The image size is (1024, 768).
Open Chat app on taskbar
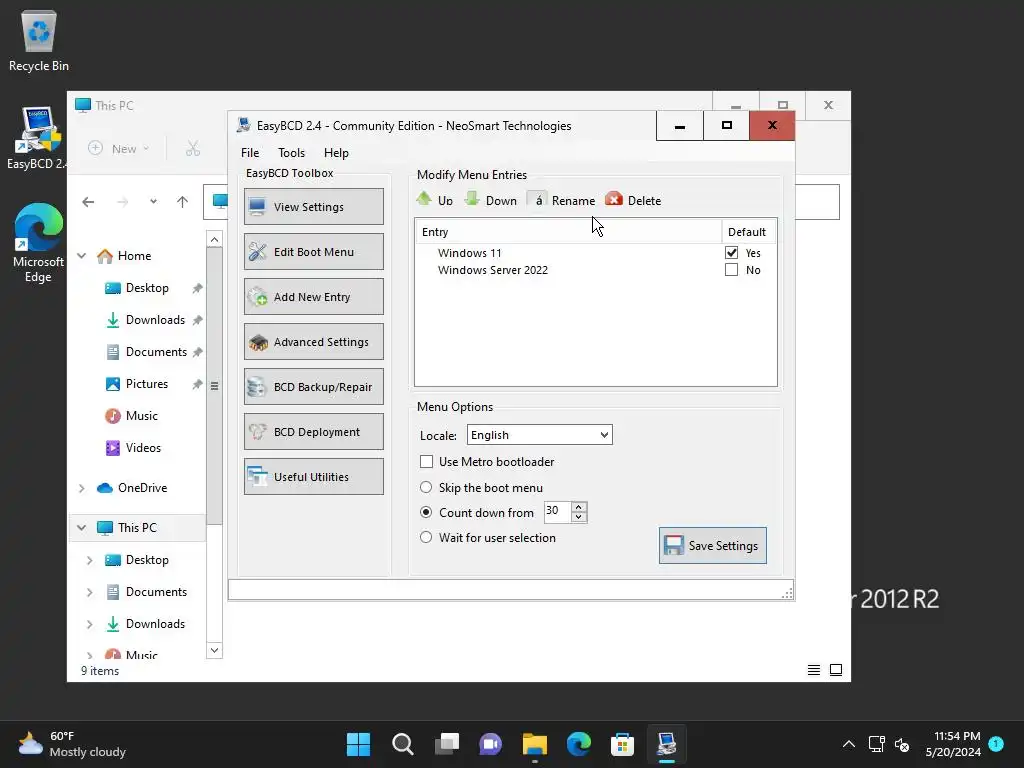click(490, 744)
